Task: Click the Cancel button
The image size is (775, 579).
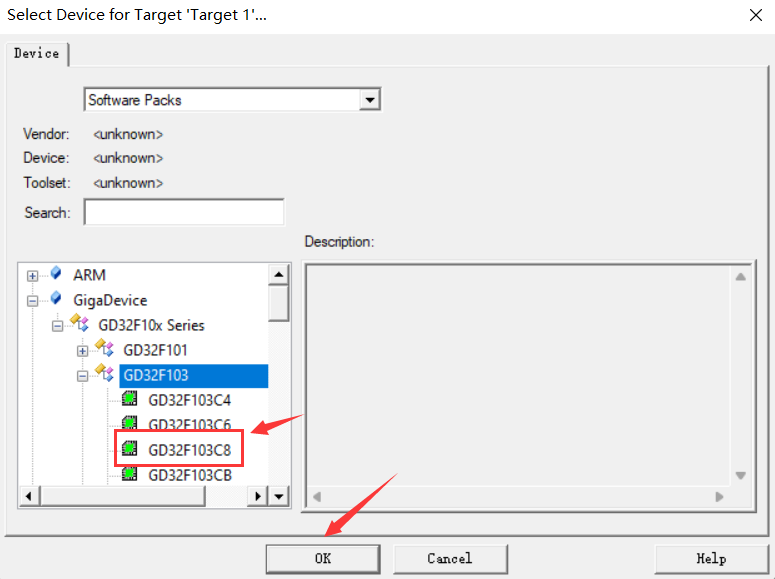Action: coord(450,559)
